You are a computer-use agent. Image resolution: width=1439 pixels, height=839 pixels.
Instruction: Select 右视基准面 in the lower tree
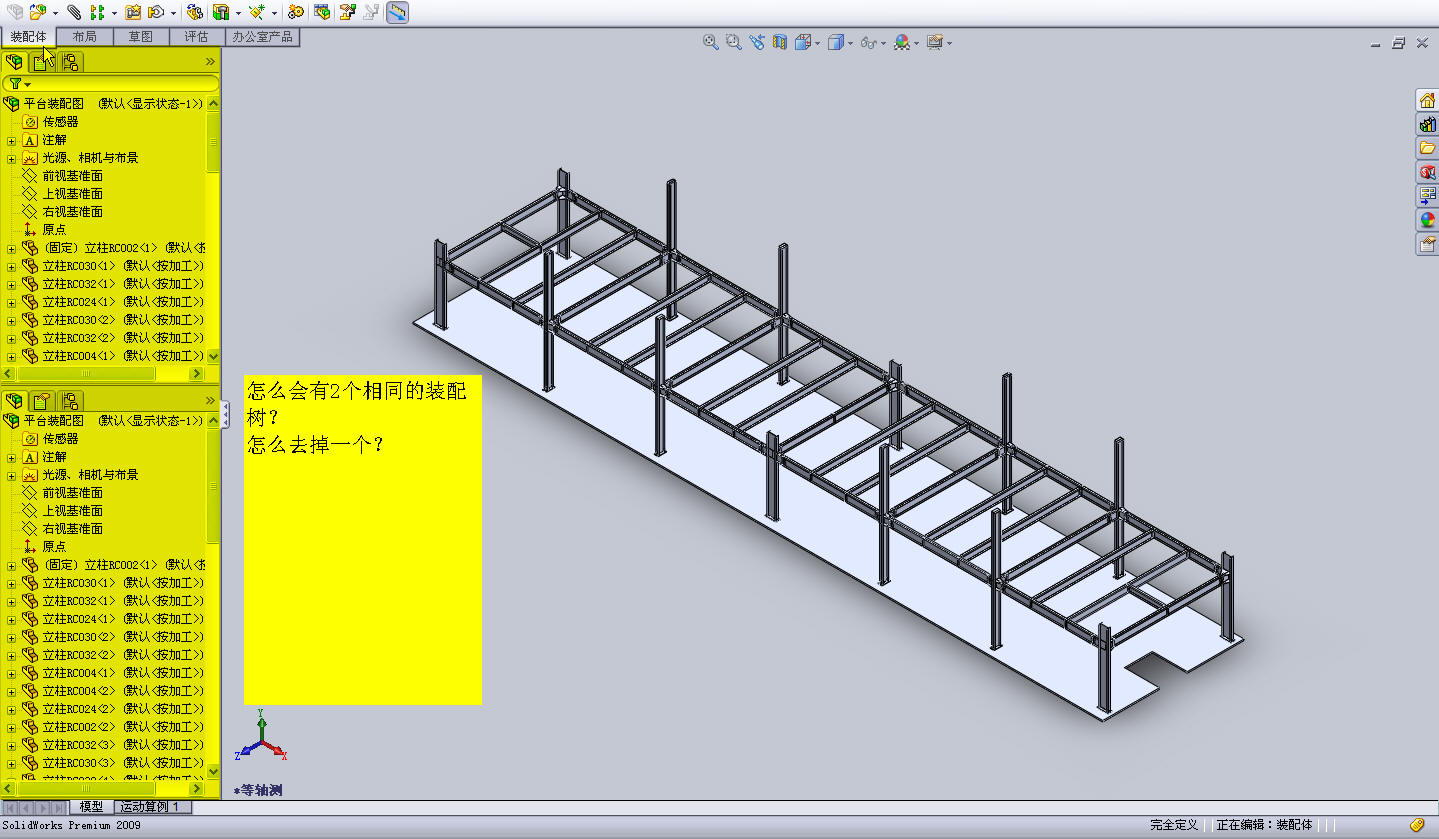click(x=72, y=529)
